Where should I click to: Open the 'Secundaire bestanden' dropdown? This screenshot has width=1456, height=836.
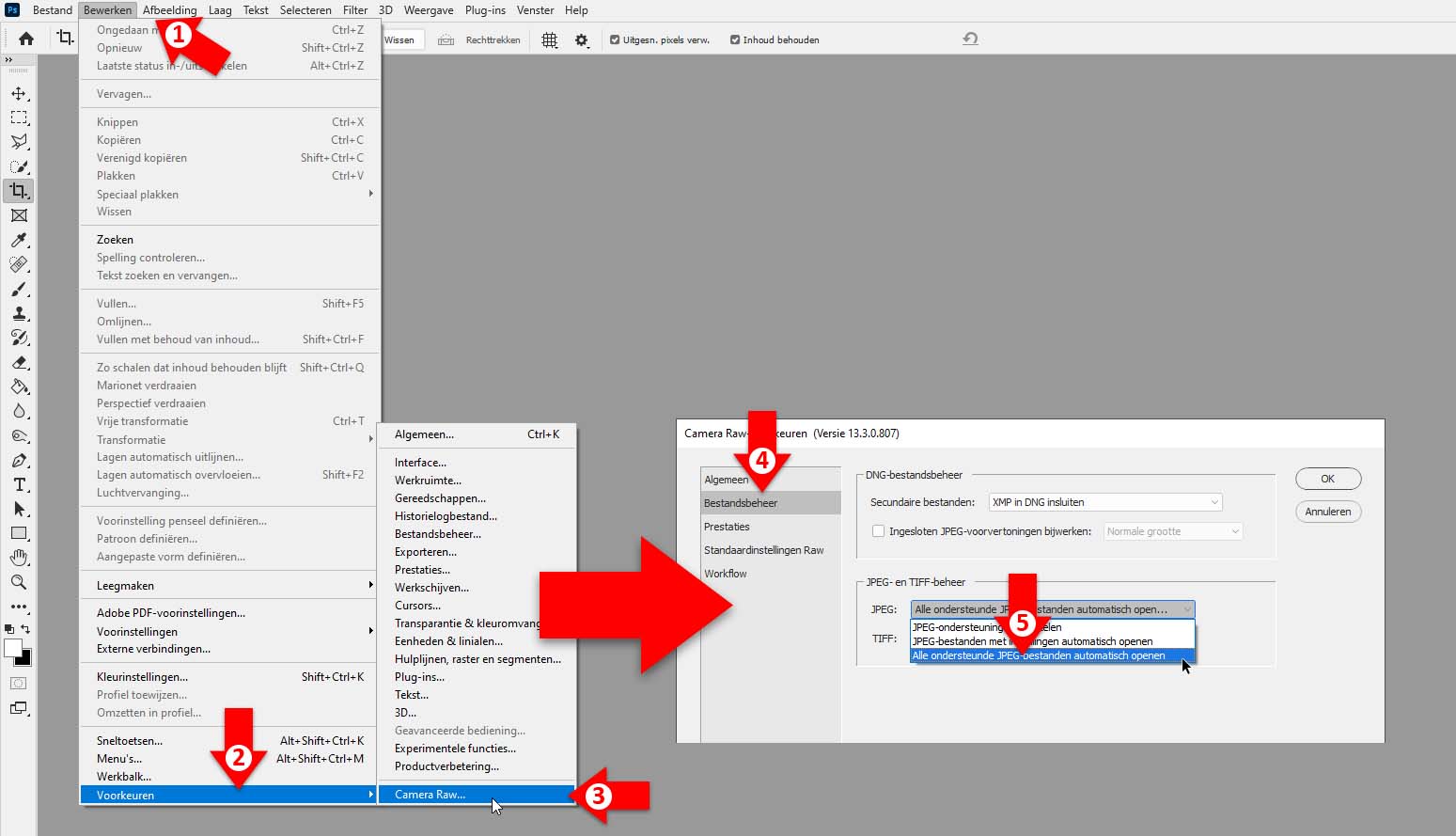[1105, 502]
